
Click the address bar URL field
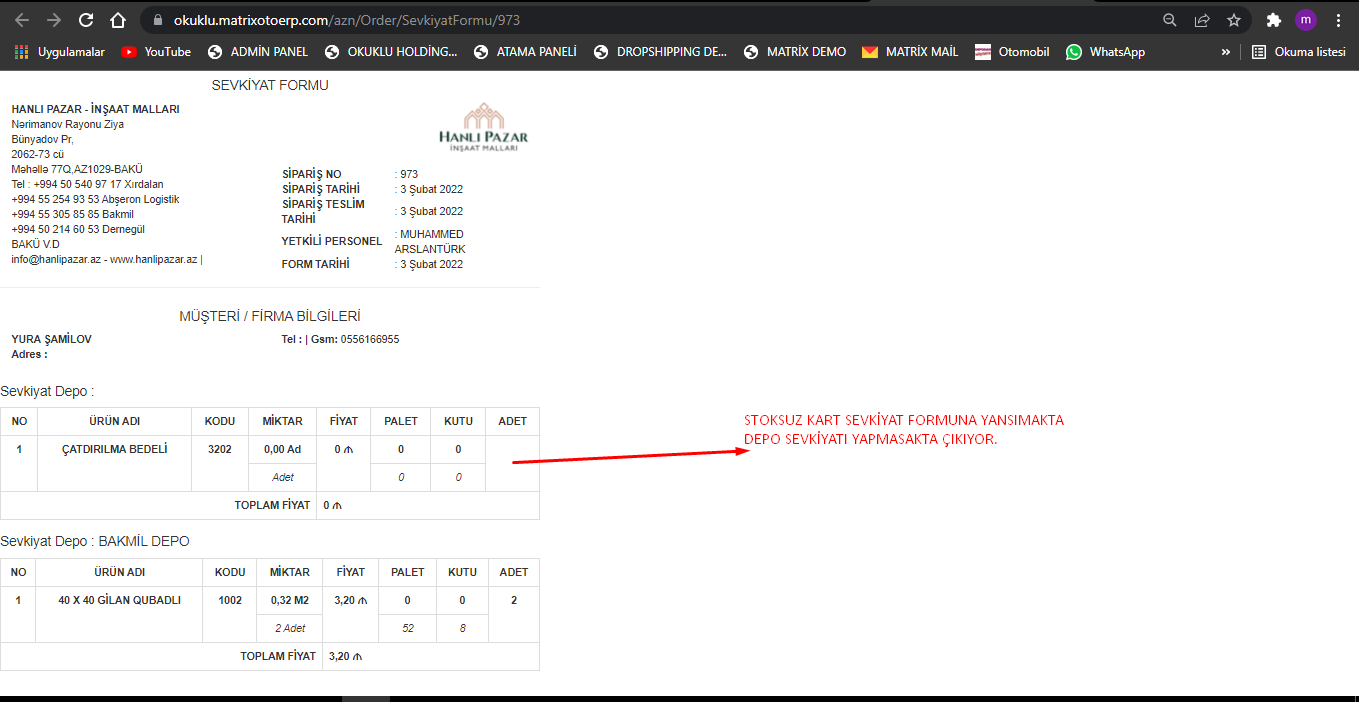pyautogui.click(x=600, y=20)
